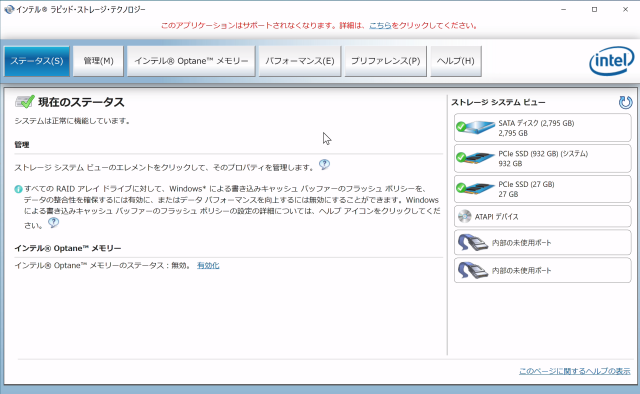Open the インテル Optane メモリー tab
The image size is (640, 394).
tap(191, 61)
